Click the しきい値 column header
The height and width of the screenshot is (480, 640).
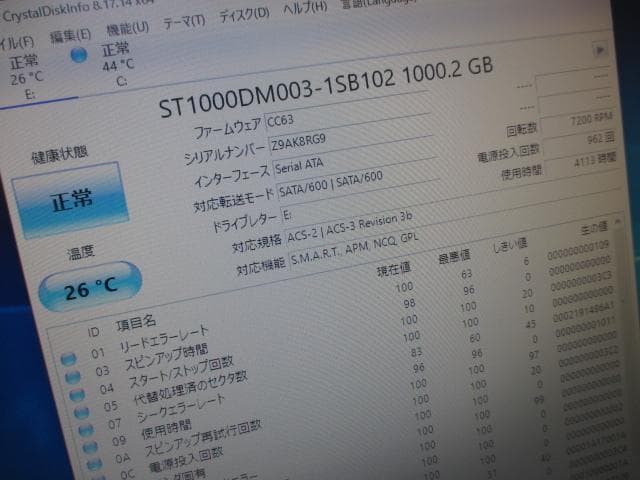[510, 245]
